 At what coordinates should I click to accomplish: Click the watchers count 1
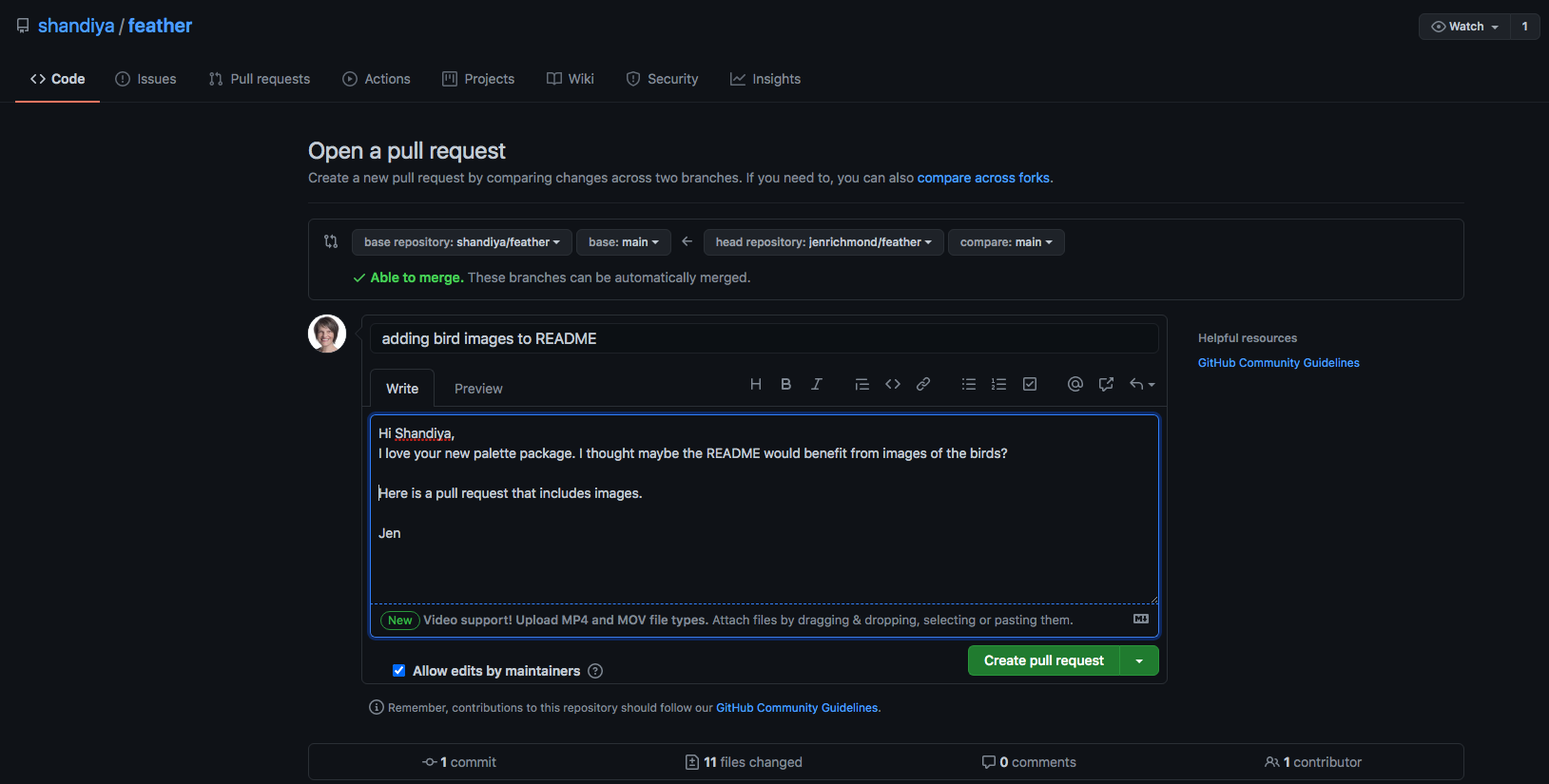(1525, 27)
